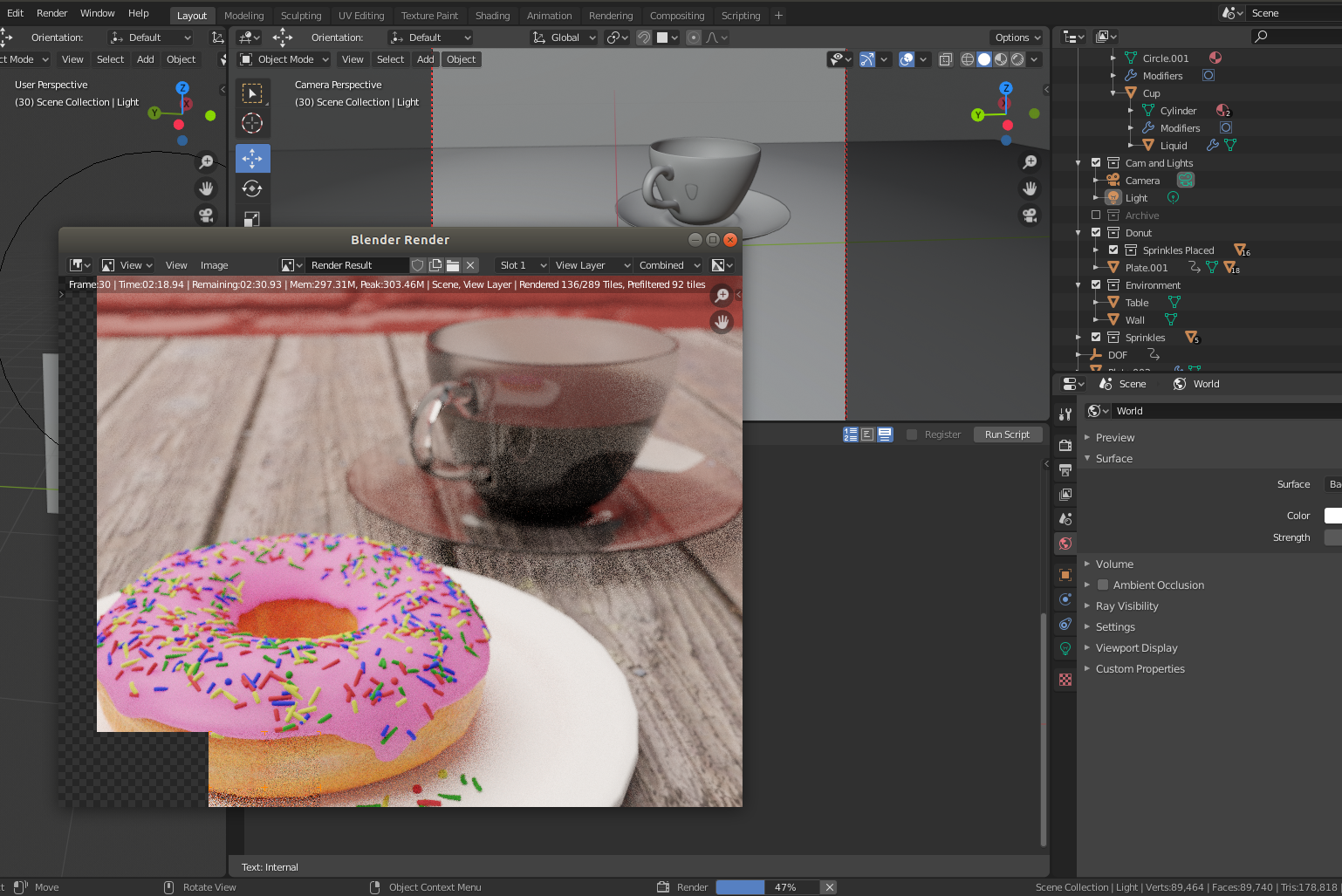
Task: Toggle fake user shield icon for Render Result
Action: pos(417,265)
